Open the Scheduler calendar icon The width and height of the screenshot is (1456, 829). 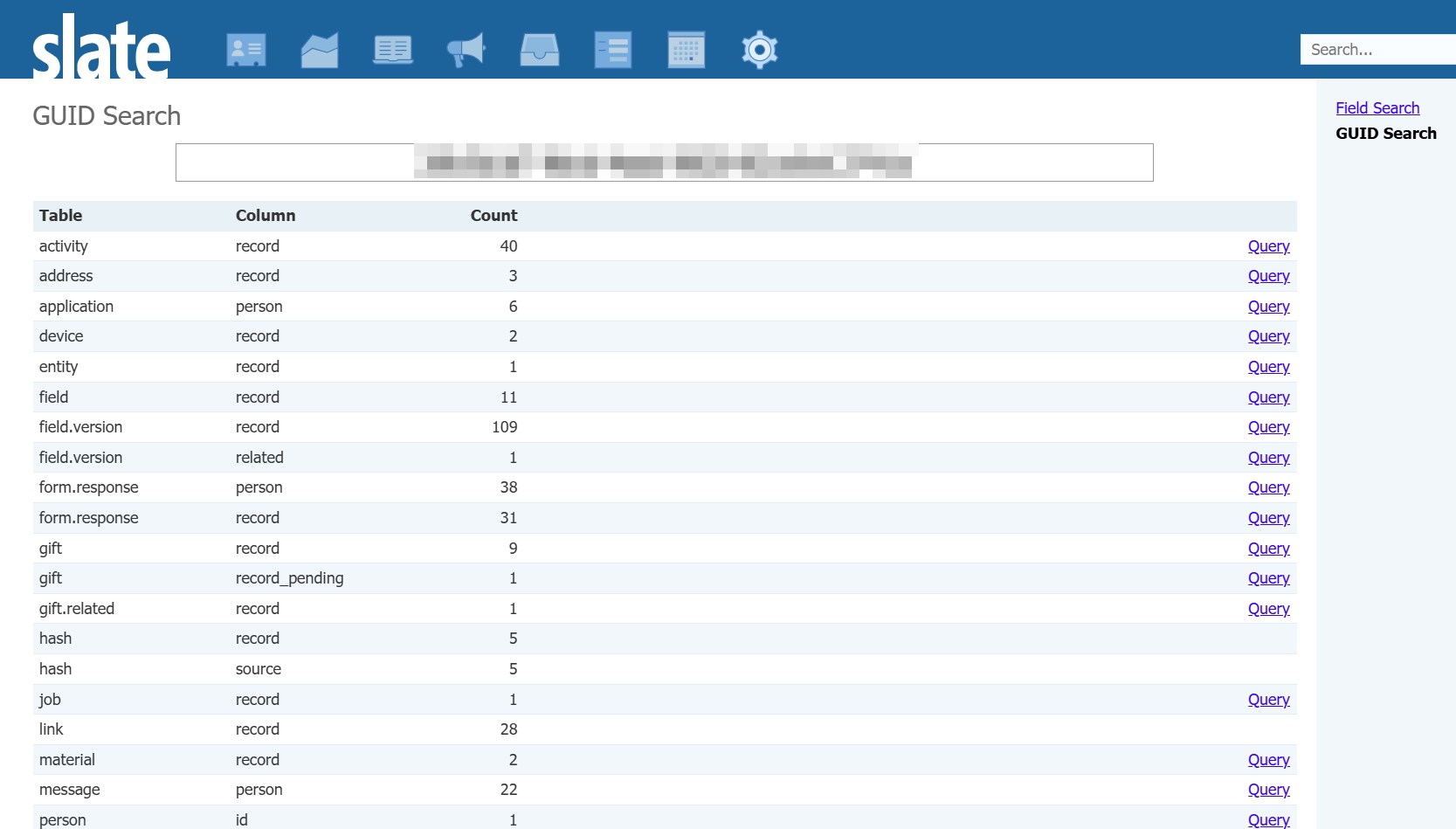coord(687,50)
